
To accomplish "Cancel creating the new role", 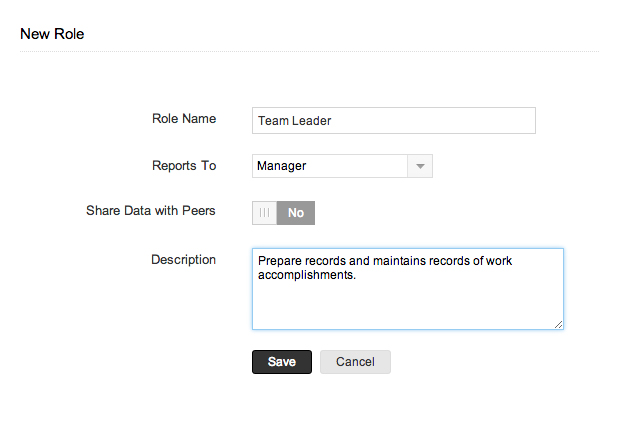I will (x=355, y=362).
